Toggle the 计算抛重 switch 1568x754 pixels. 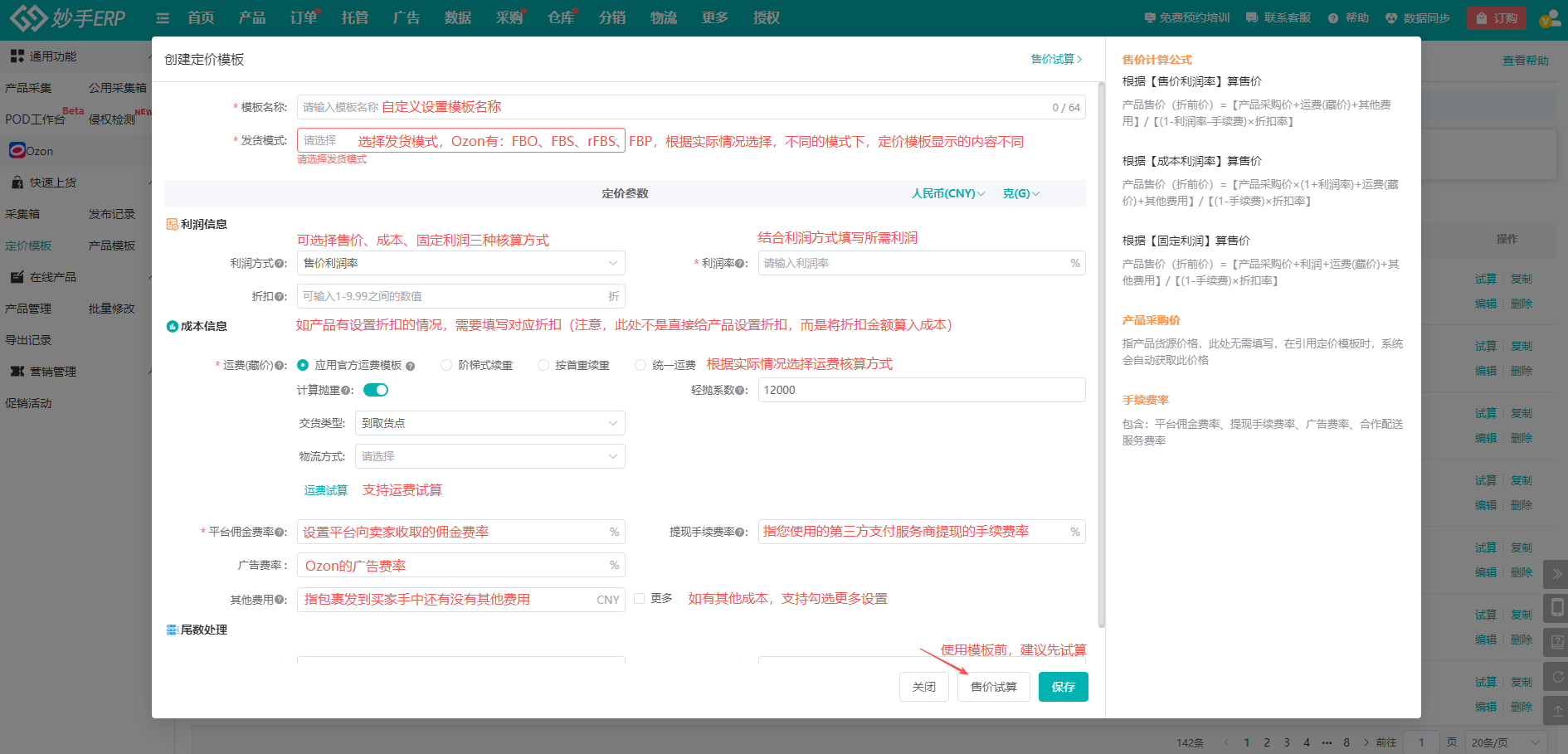tap(375, 389)
